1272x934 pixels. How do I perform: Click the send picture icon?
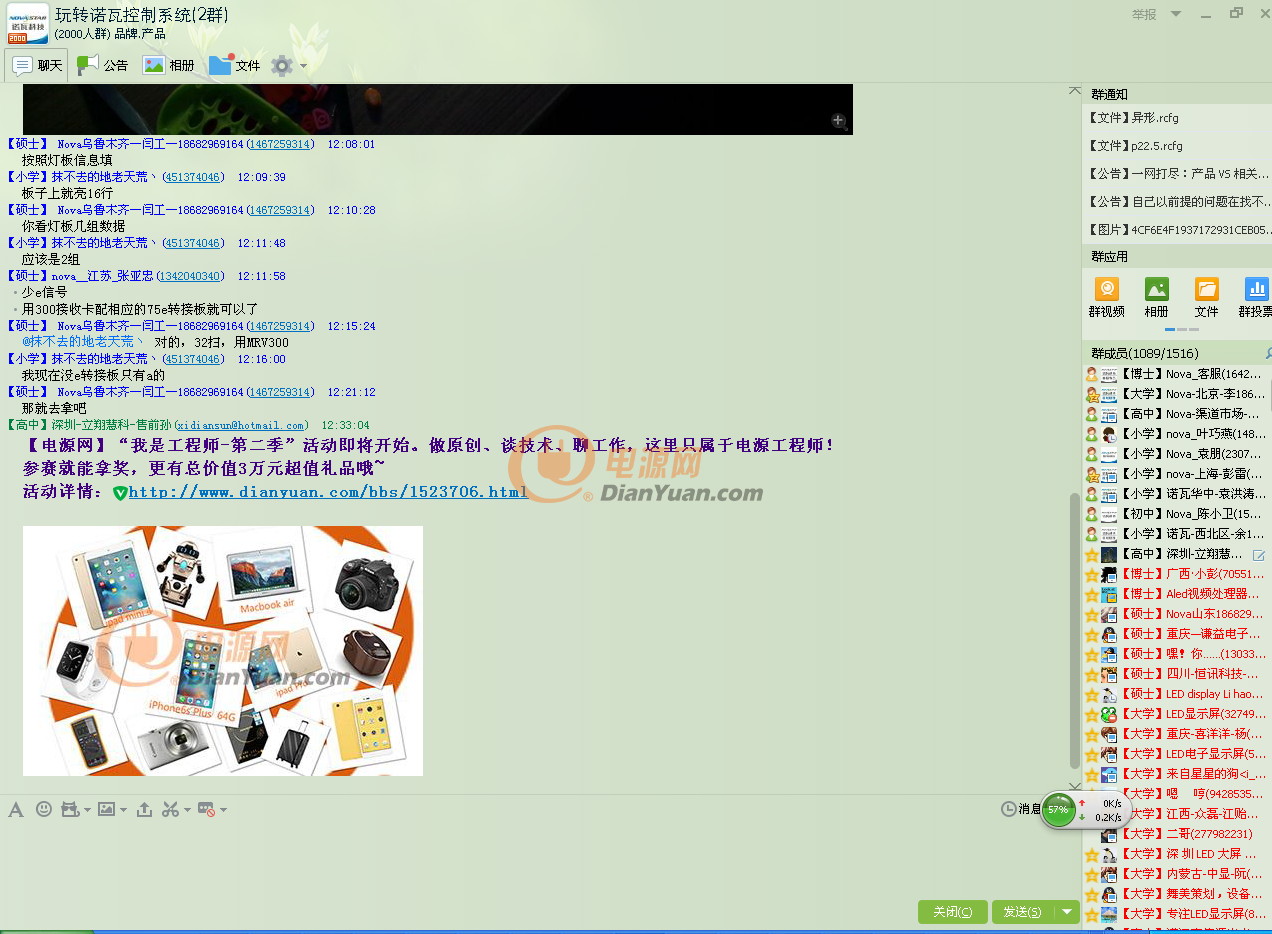(x=106, y=809)
